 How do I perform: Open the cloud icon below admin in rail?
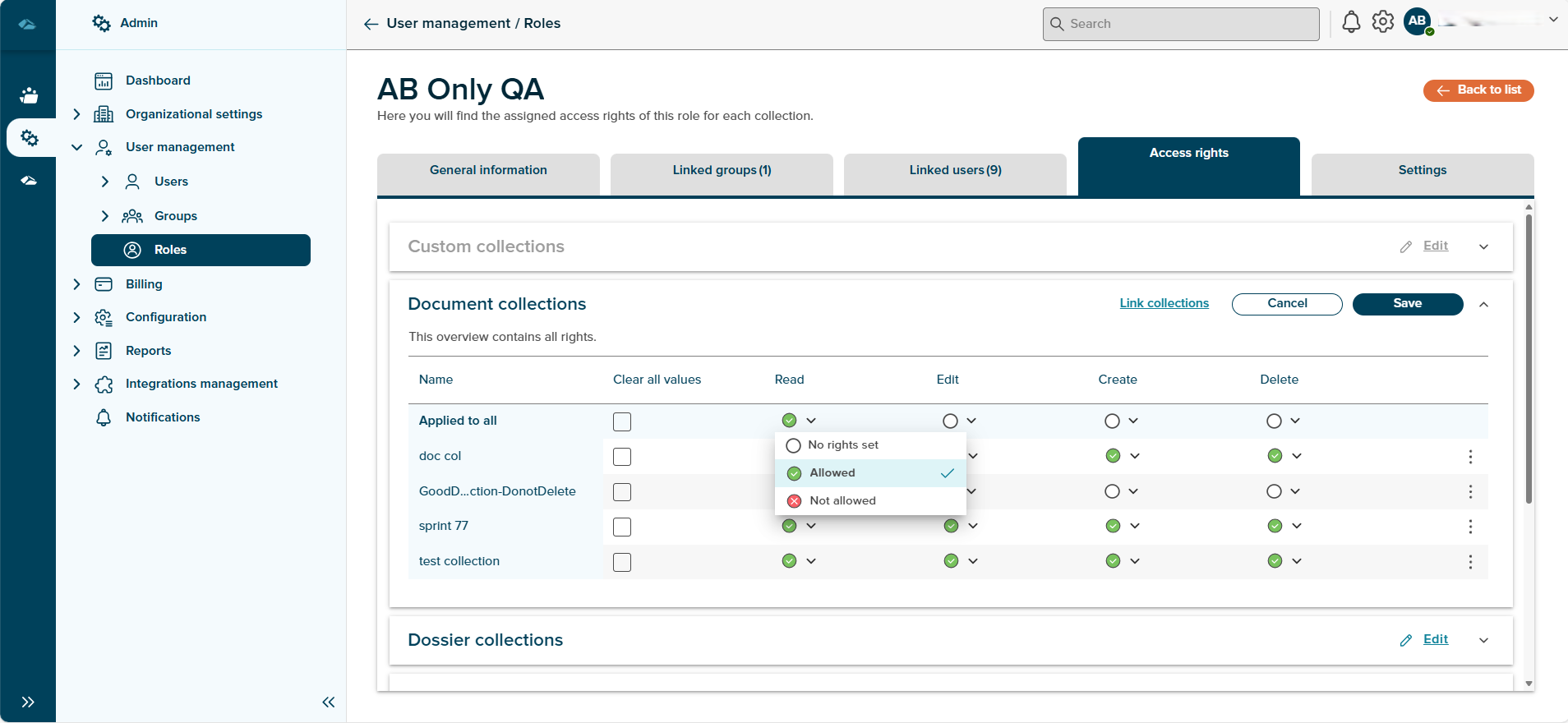pos(29,180)
